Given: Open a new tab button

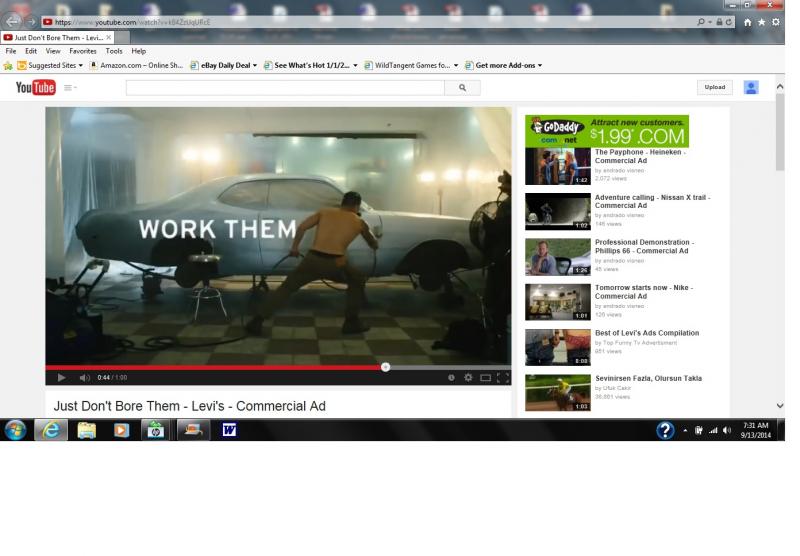Looking at the screenshot, I should 122,38.
